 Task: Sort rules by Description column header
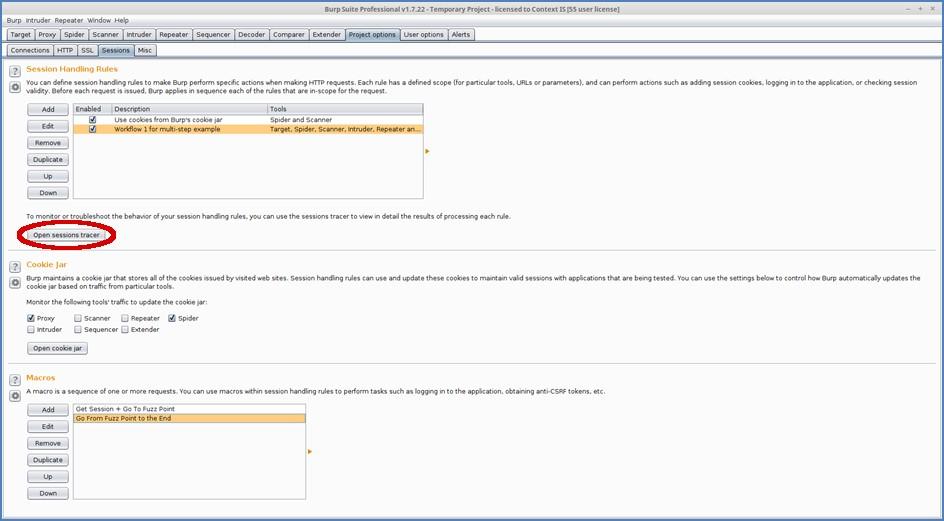click(x=190, y=109)
